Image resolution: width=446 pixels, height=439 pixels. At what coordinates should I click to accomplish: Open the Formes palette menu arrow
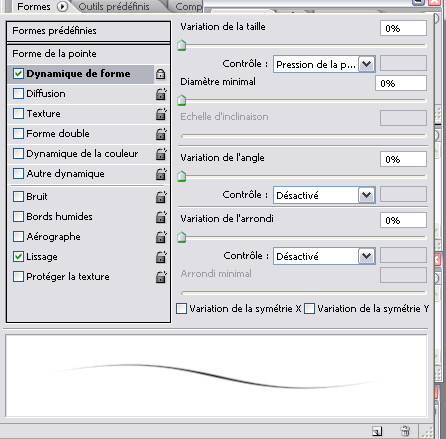(62, 6)
